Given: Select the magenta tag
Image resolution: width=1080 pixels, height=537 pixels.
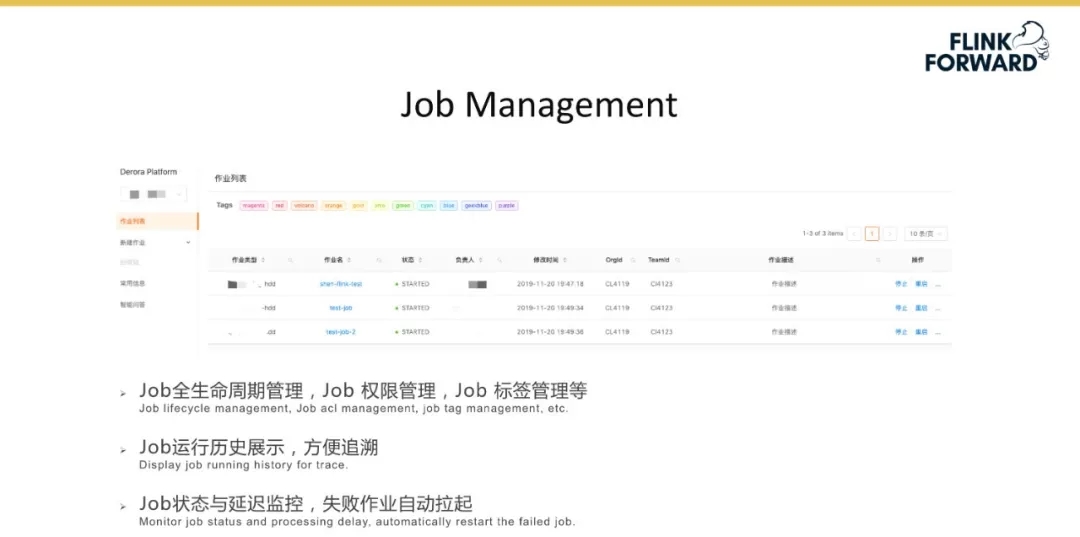Looking at the screenshot, I should [253, 206].
